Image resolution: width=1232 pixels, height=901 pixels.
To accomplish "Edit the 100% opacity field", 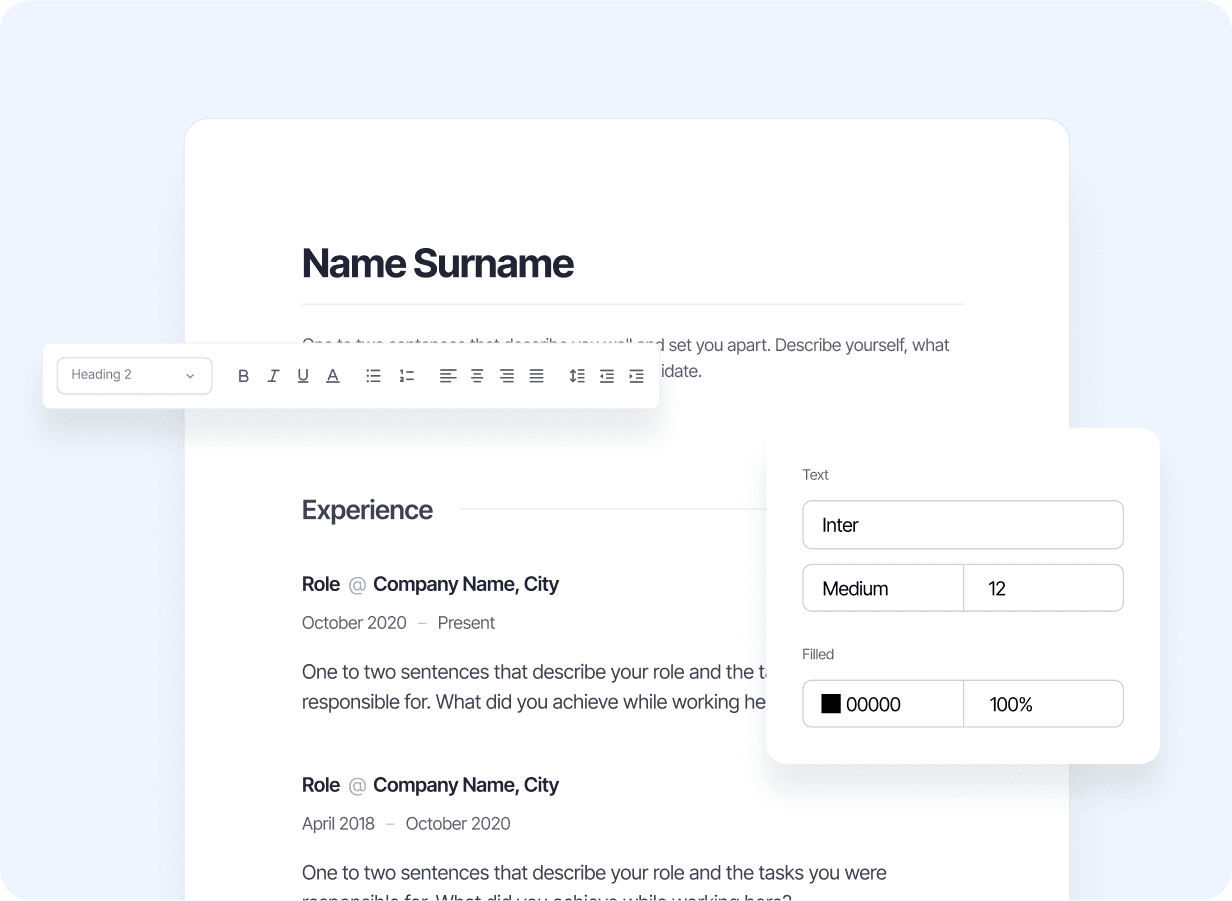I will coord(1043,704).
